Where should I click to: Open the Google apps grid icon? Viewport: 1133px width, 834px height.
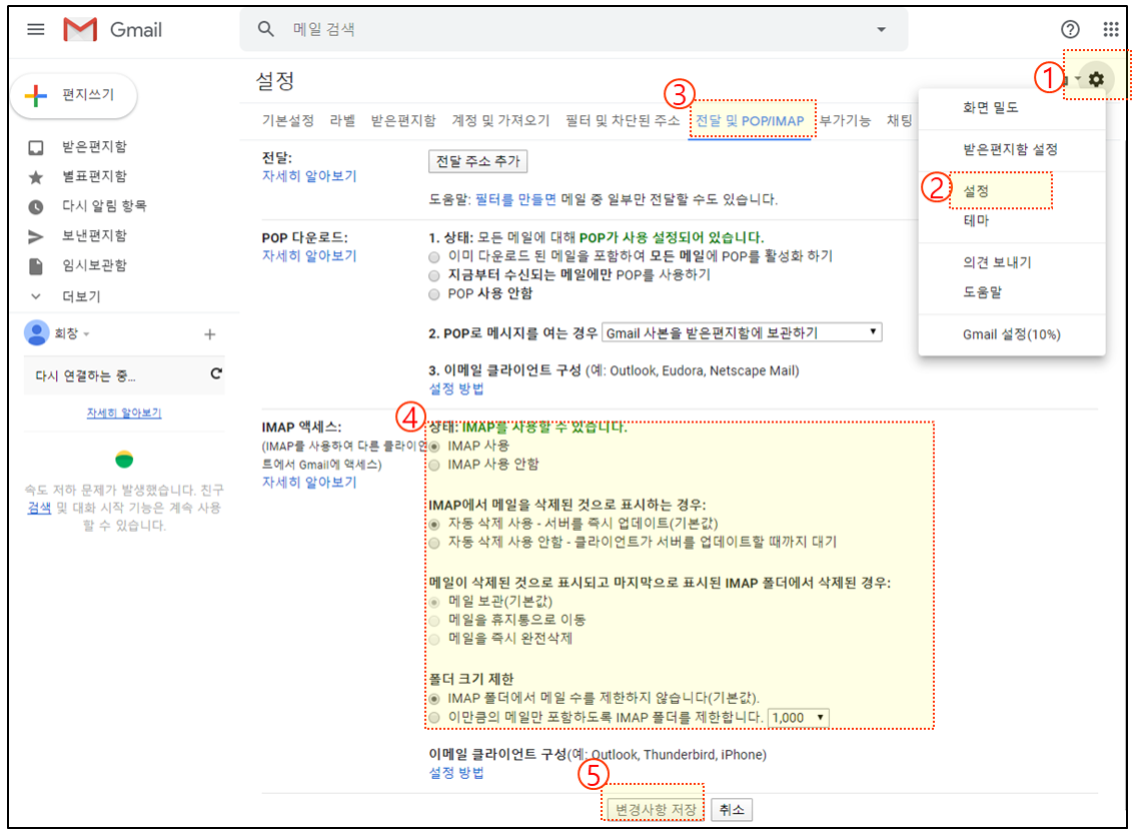(1112, 29)
